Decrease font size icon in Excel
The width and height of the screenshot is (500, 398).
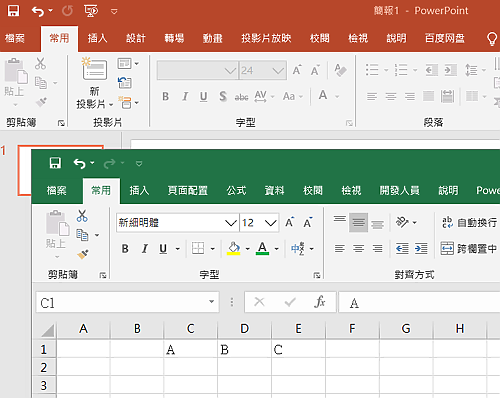click(x=308, y=222)
